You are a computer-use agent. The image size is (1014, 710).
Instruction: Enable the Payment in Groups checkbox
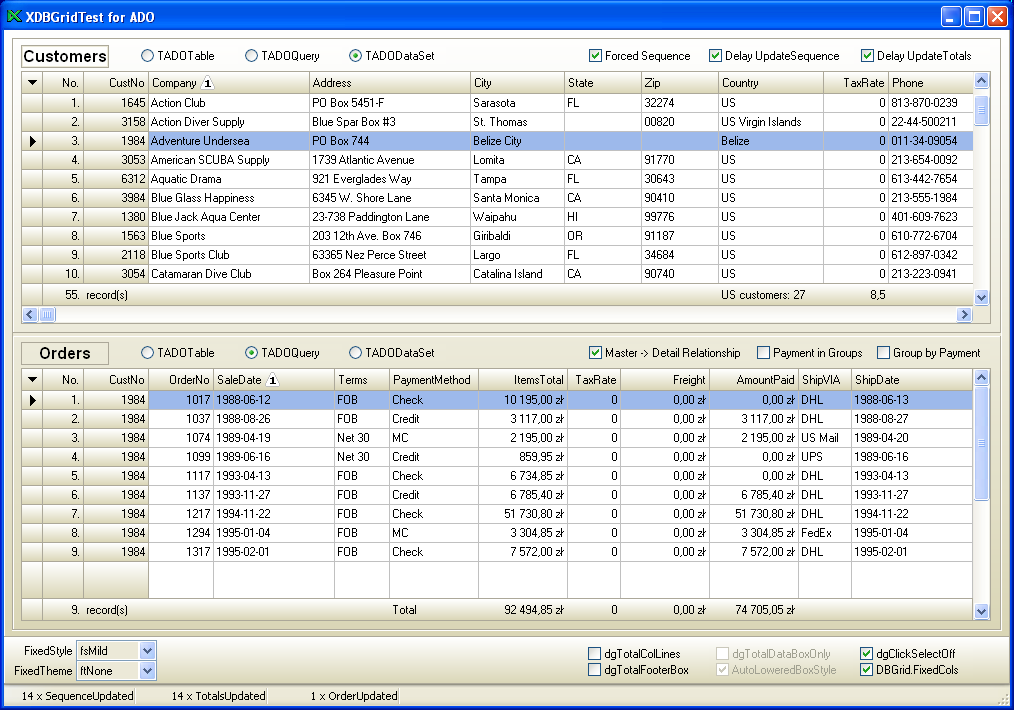pos(764,353)
